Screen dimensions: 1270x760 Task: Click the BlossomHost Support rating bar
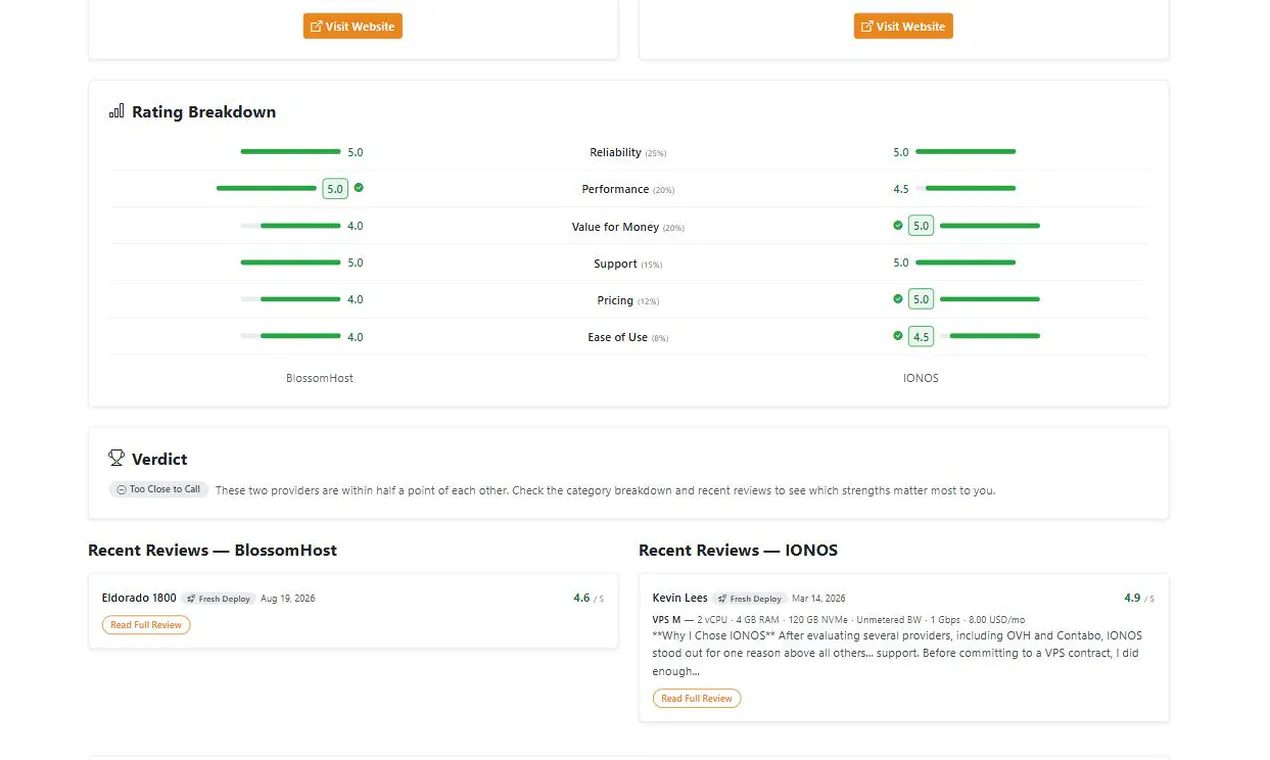point(290,262)
